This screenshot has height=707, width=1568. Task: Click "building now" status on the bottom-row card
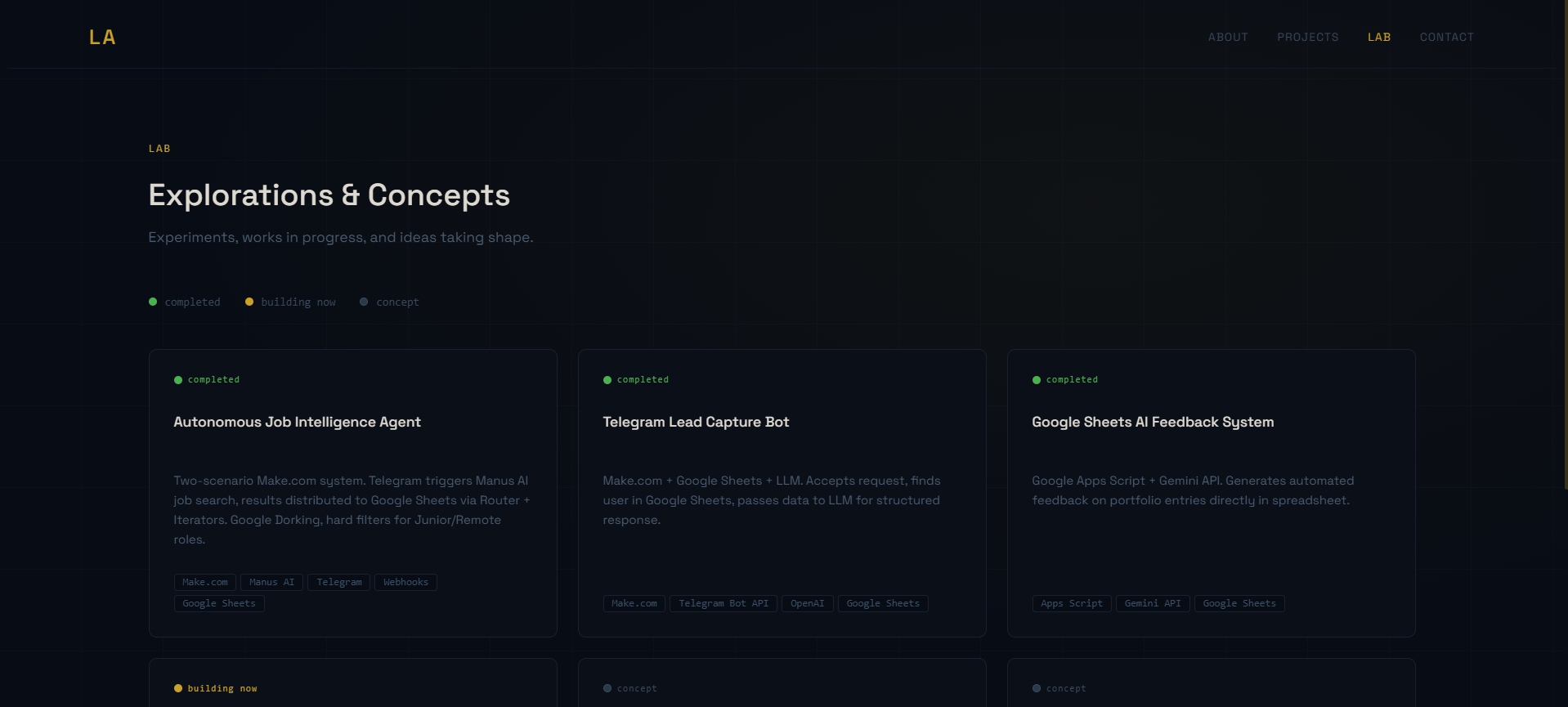point(222,689)
